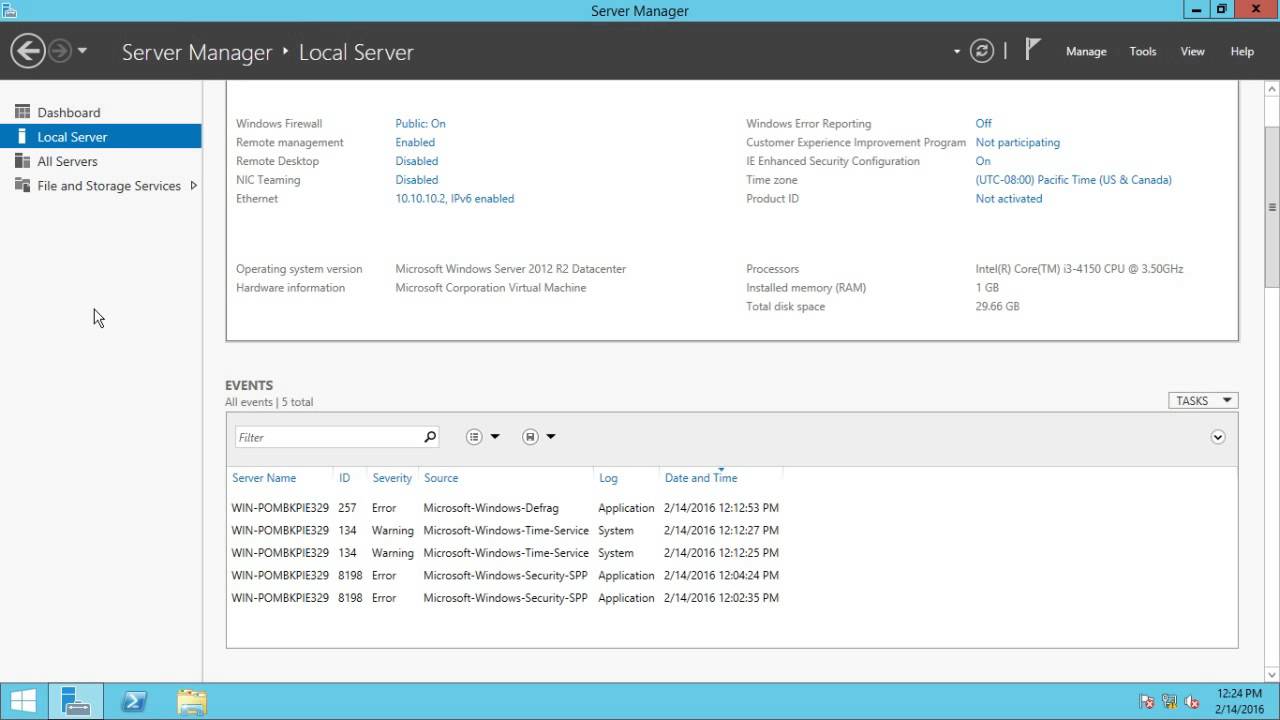Click the speaker volume tray icon
The width and height of the screenshot is (1280, 720).
coord(1191,702)
